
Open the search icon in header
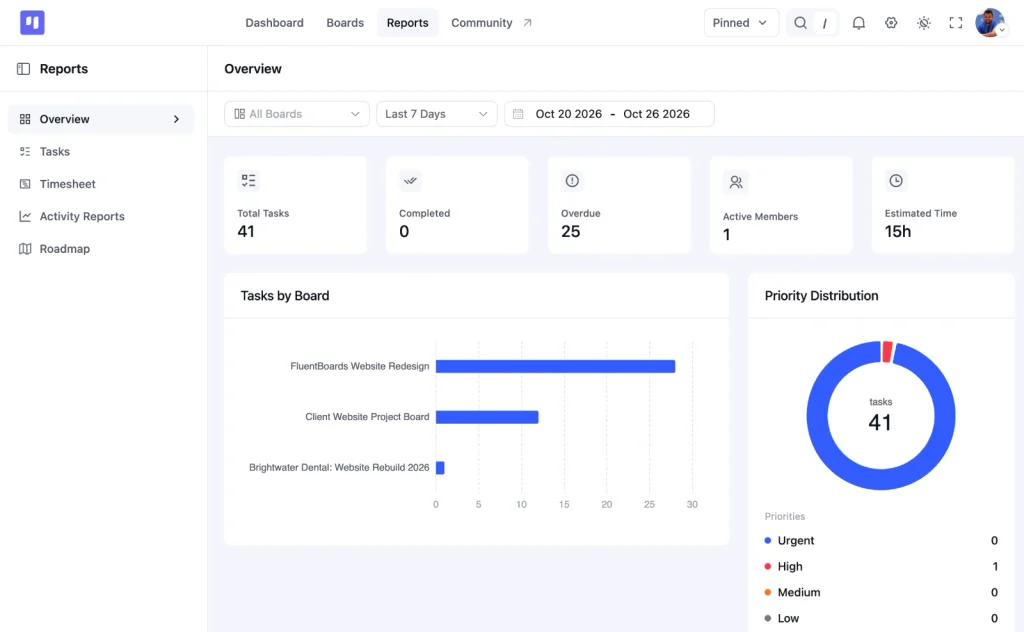(800, 23)
